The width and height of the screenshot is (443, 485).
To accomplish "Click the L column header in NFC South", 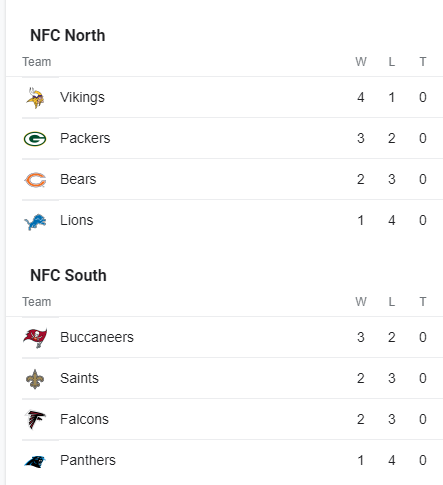I will pos(392,302).
